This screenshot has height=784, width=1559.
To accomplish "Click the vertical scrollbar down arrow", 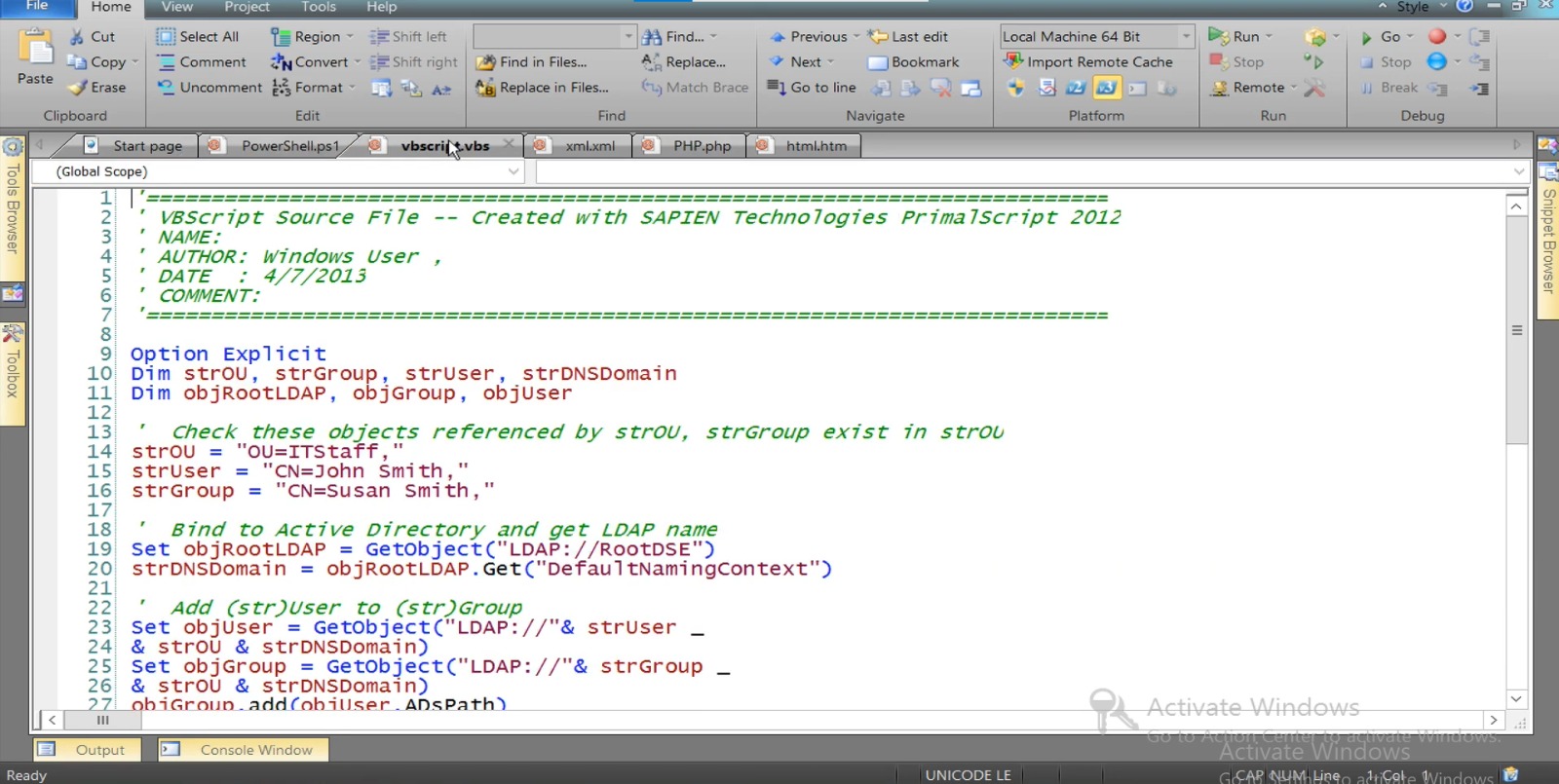I will coord(1516,698).
